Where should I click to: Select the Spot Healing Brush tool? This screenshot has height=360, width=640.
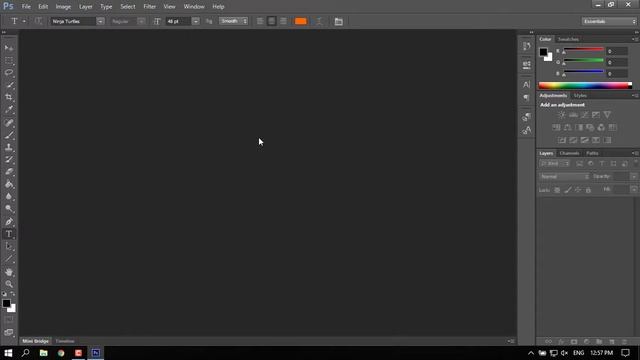pos(9,122)
